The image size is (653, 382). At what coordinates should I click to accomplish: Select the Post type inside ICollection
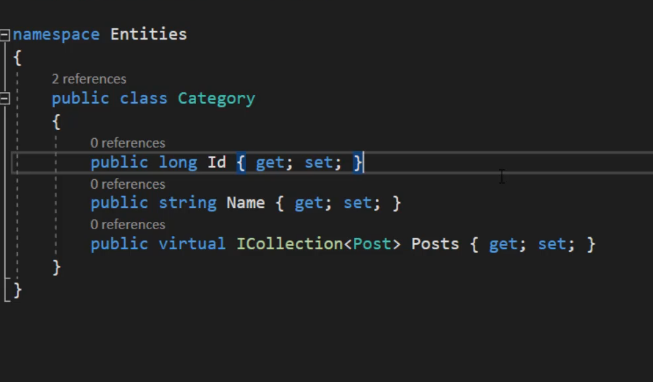pyautogui.click(x=372, y=244)
